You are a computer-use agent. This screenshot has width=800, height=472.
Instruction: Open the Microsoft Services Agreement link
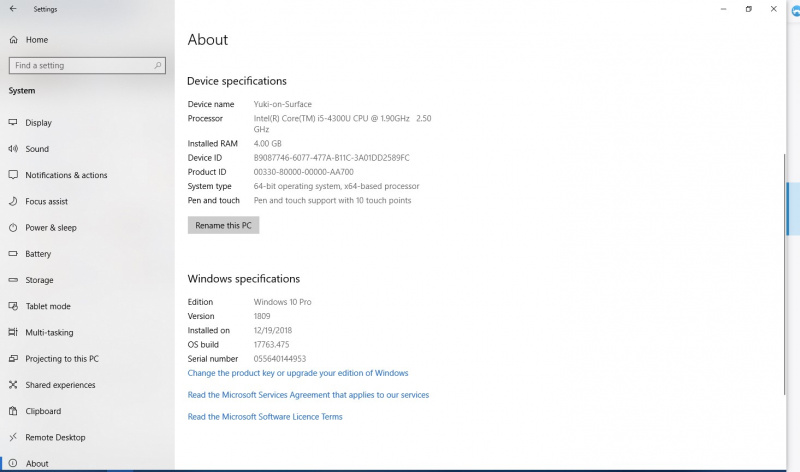tap(308, 395)
